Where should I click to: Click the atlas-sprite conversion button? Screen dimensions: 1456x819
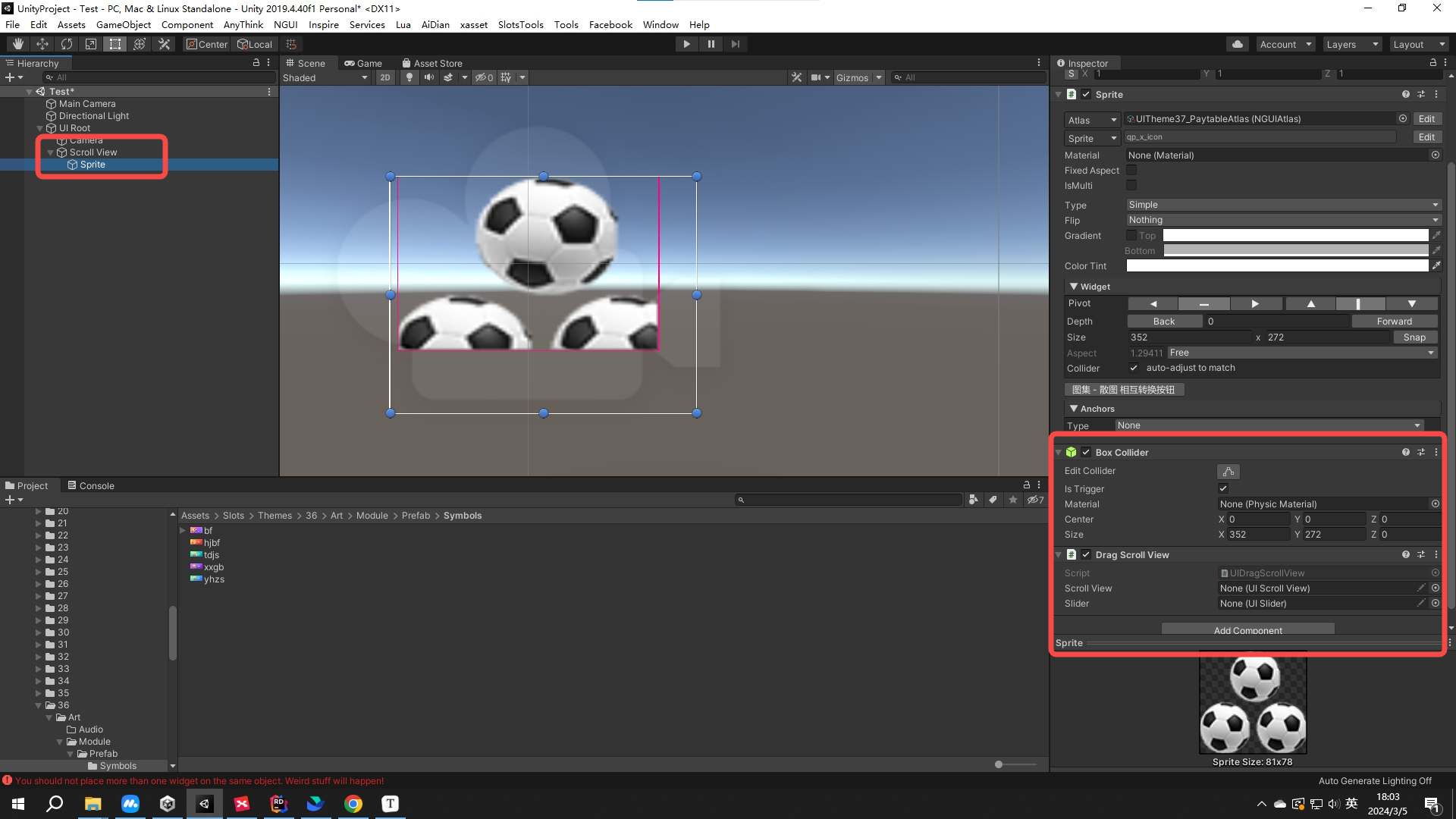1124,389
